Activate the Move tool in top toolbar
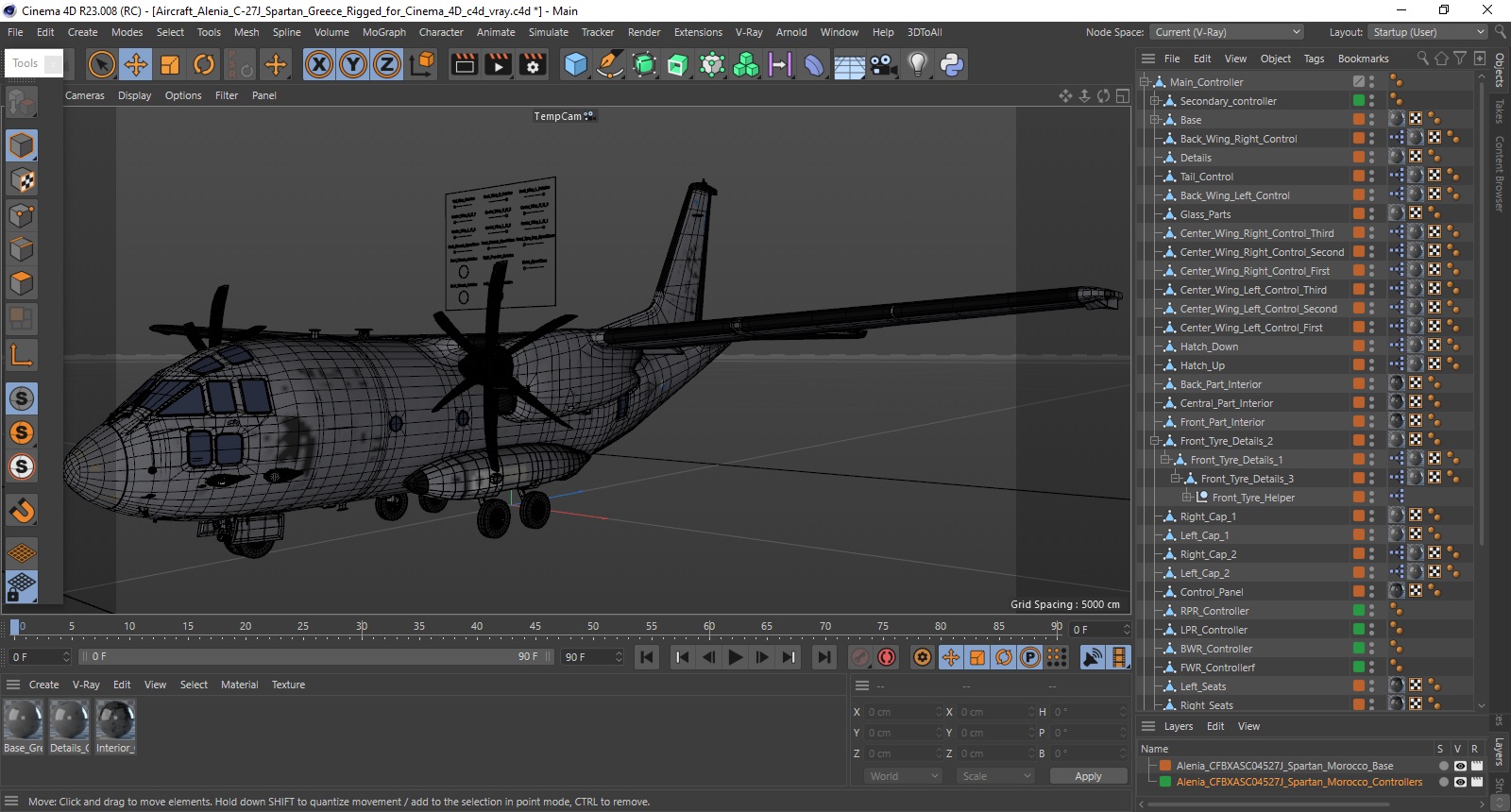1511x812 pixels. click(136, 64)
